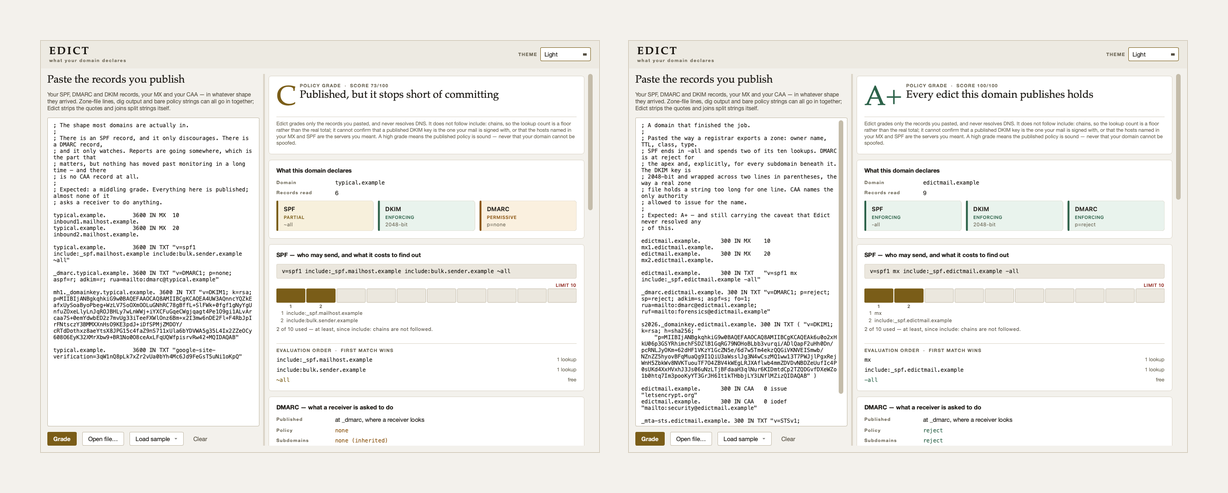1228x493 pixels.
Task: Select DKIM Enforcing card in edictmail.example window
Action: [1015, 215]
